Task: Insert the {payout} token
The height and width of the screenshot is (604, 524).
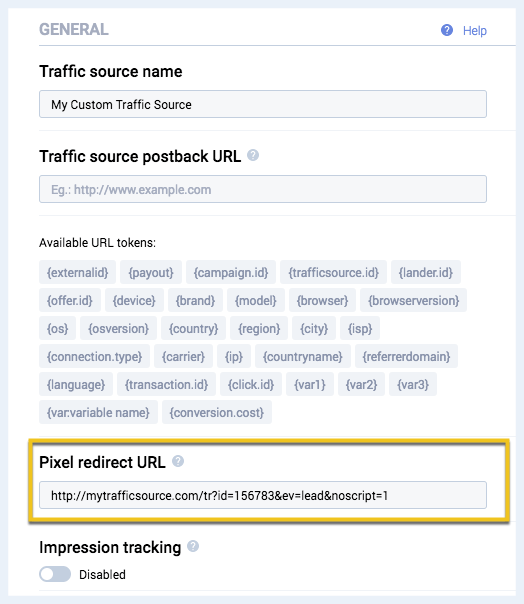Action: coord(151,272)
